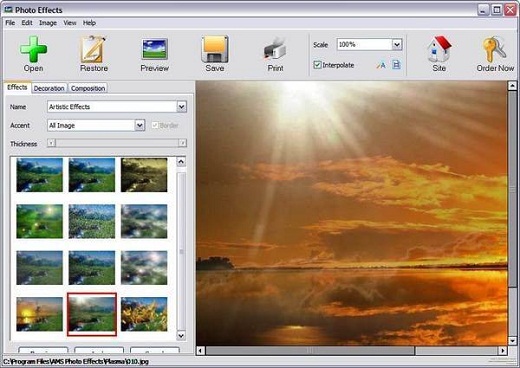Select the first effect thumbnail in the top row

[x=39, y=175]
